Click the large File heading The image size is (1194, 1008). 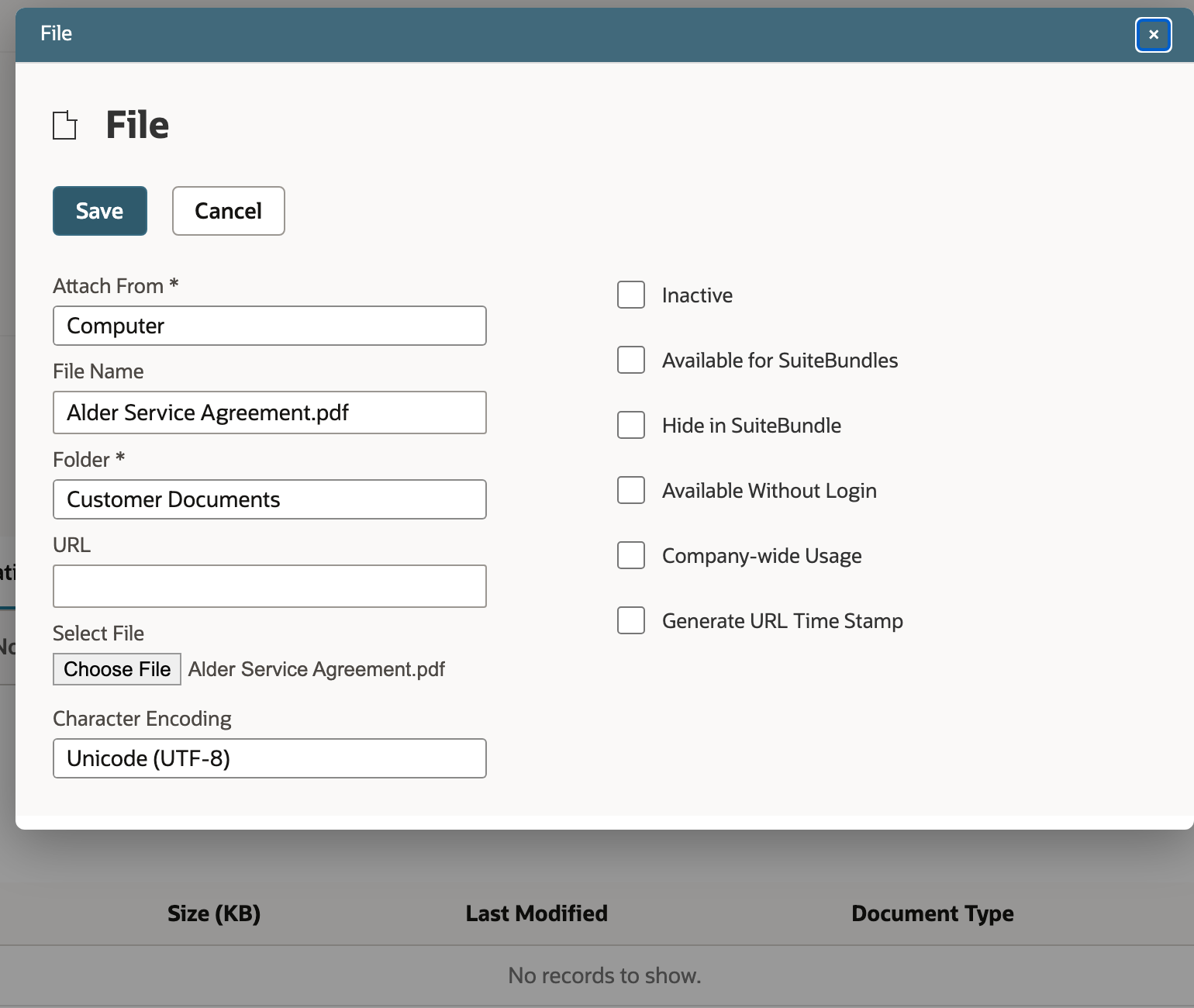137,125
